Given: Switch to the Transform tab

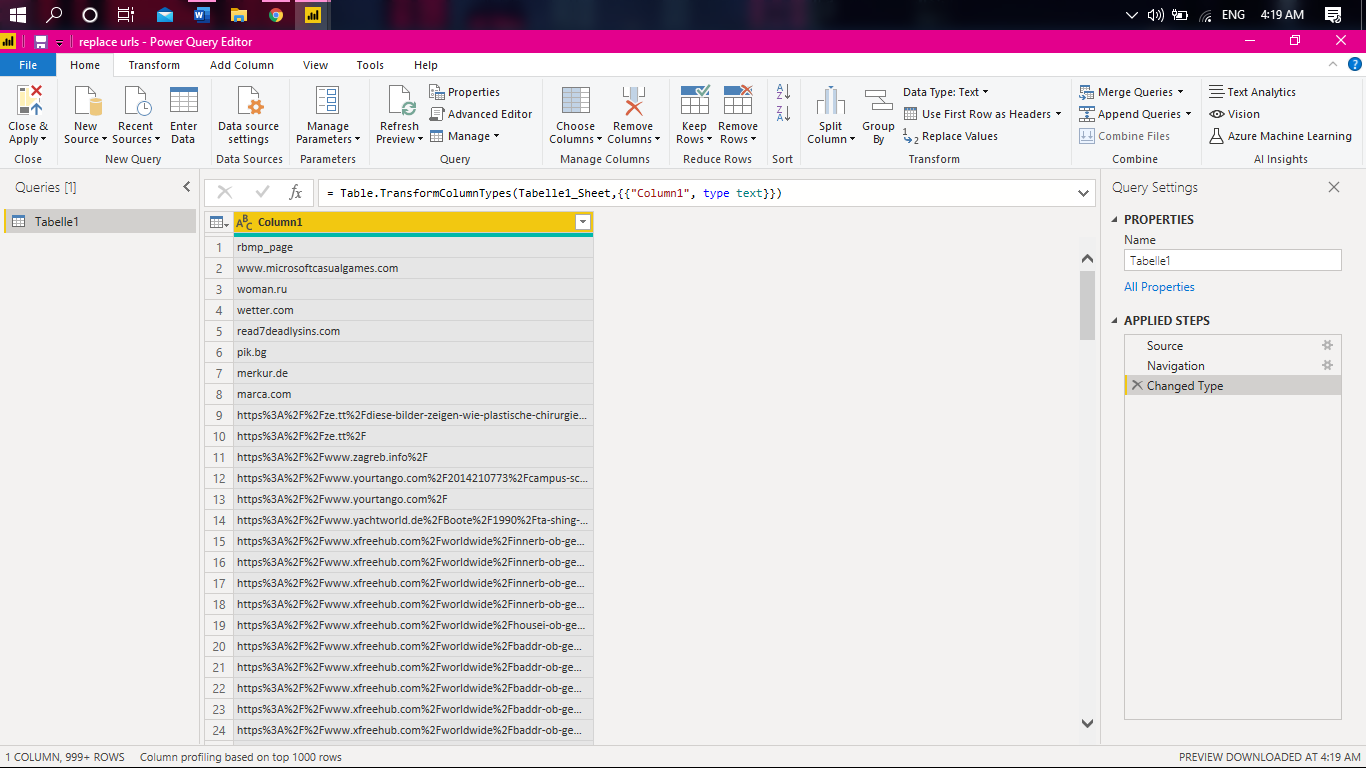Looking at the screenshot, I should [154, 64].
